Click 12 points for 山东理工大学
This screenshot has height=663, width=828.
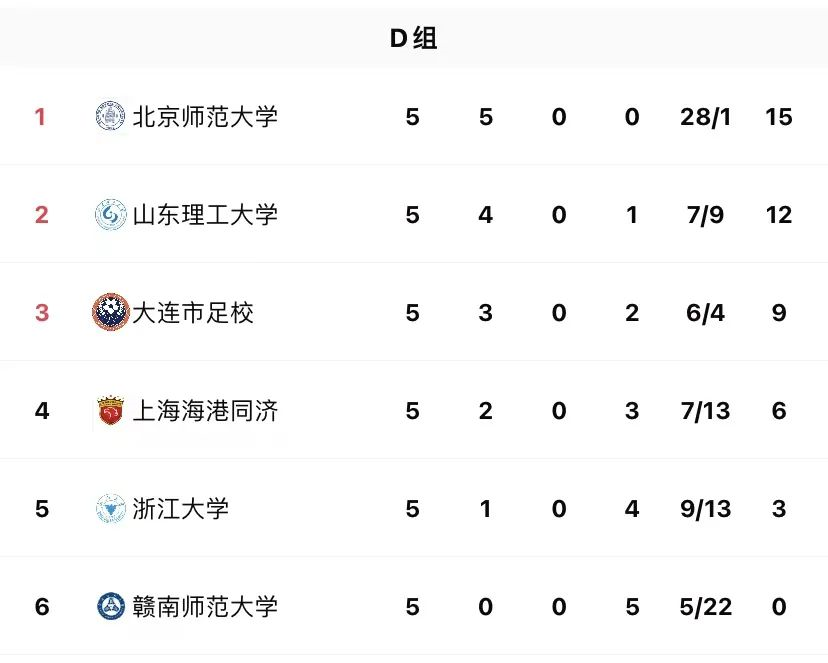[779, 215]
